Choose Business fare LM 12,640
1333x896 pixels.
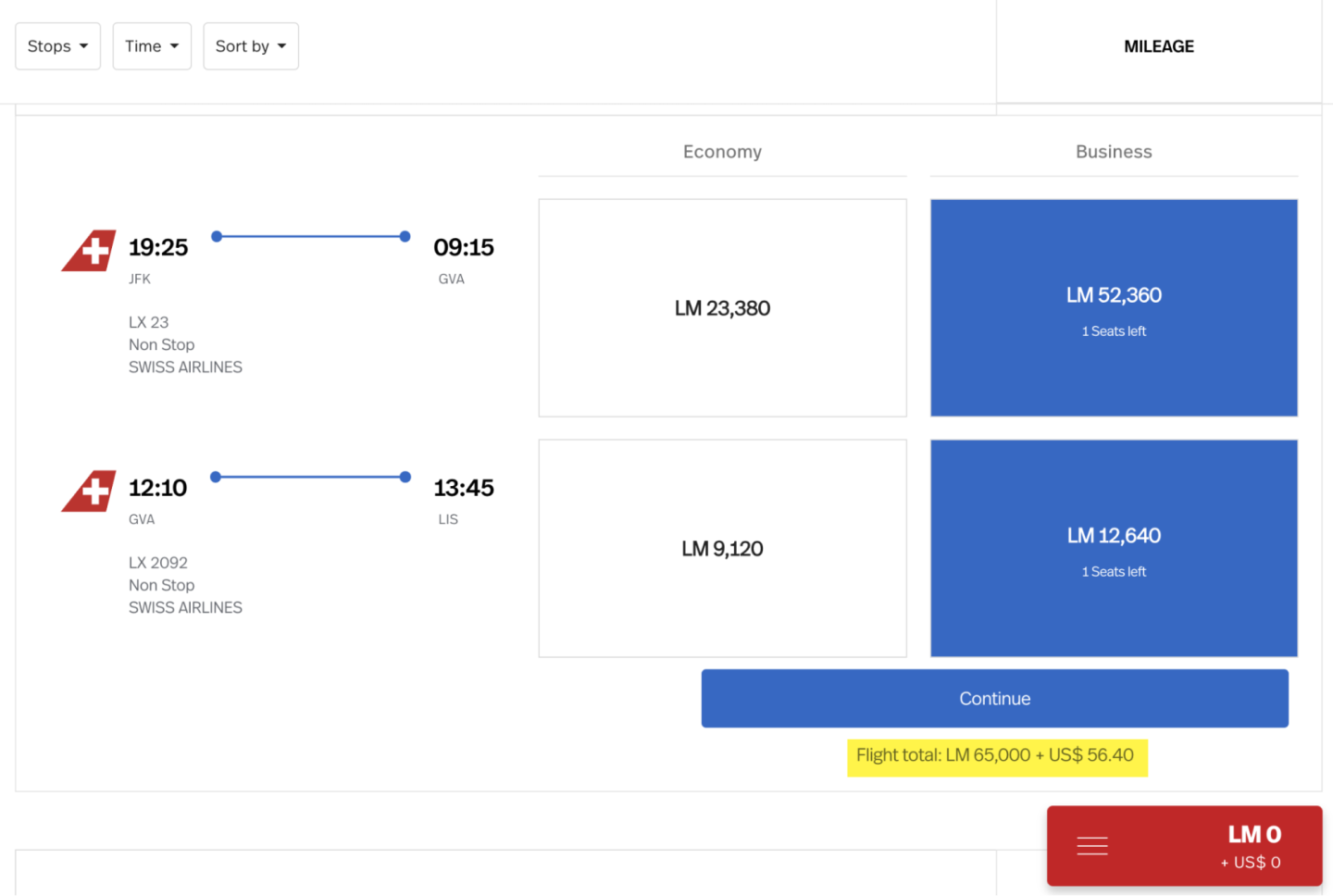(1114, 549)
